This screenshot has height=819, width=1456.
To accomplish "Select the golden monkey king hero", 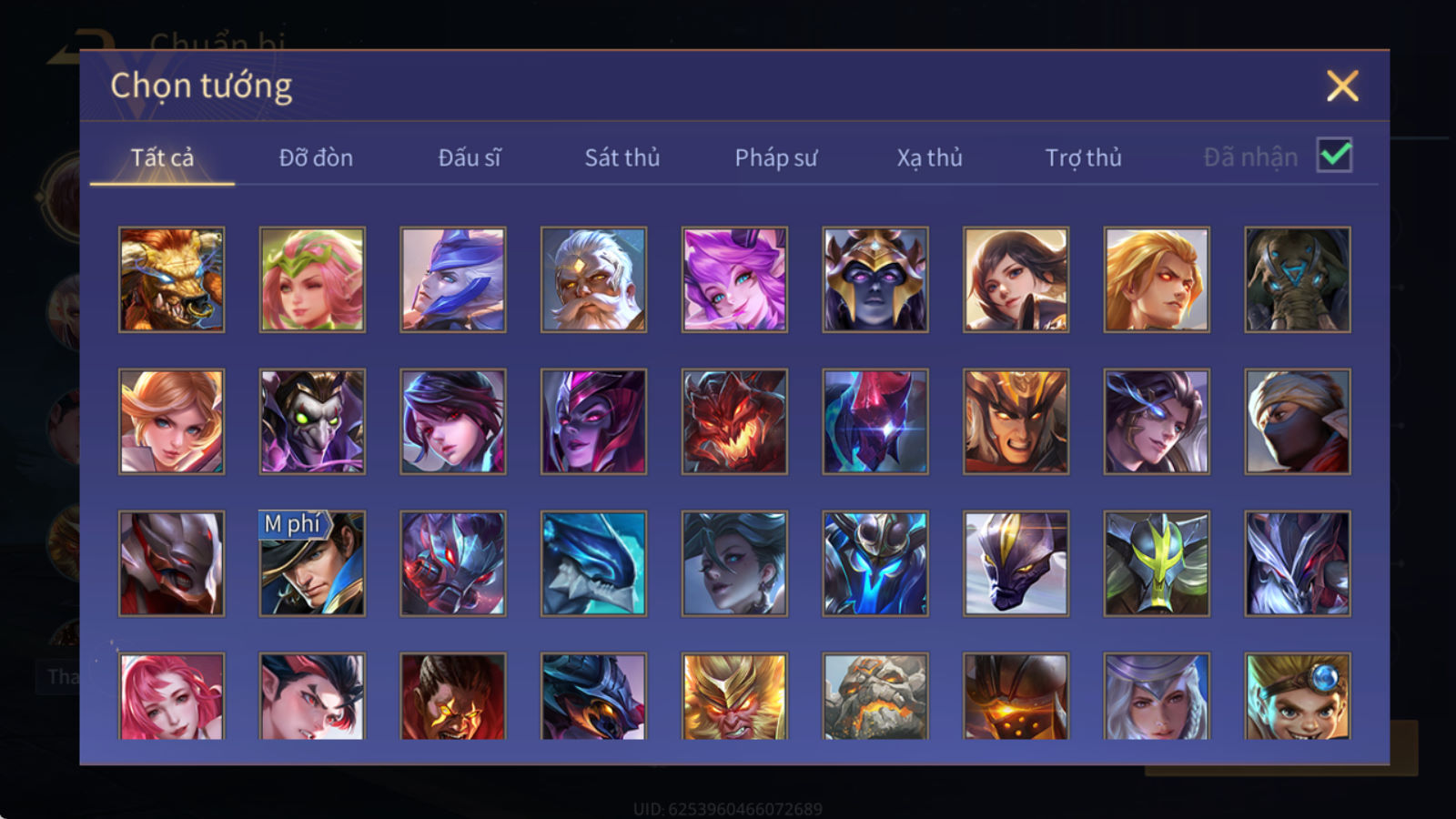I will 734,696.
